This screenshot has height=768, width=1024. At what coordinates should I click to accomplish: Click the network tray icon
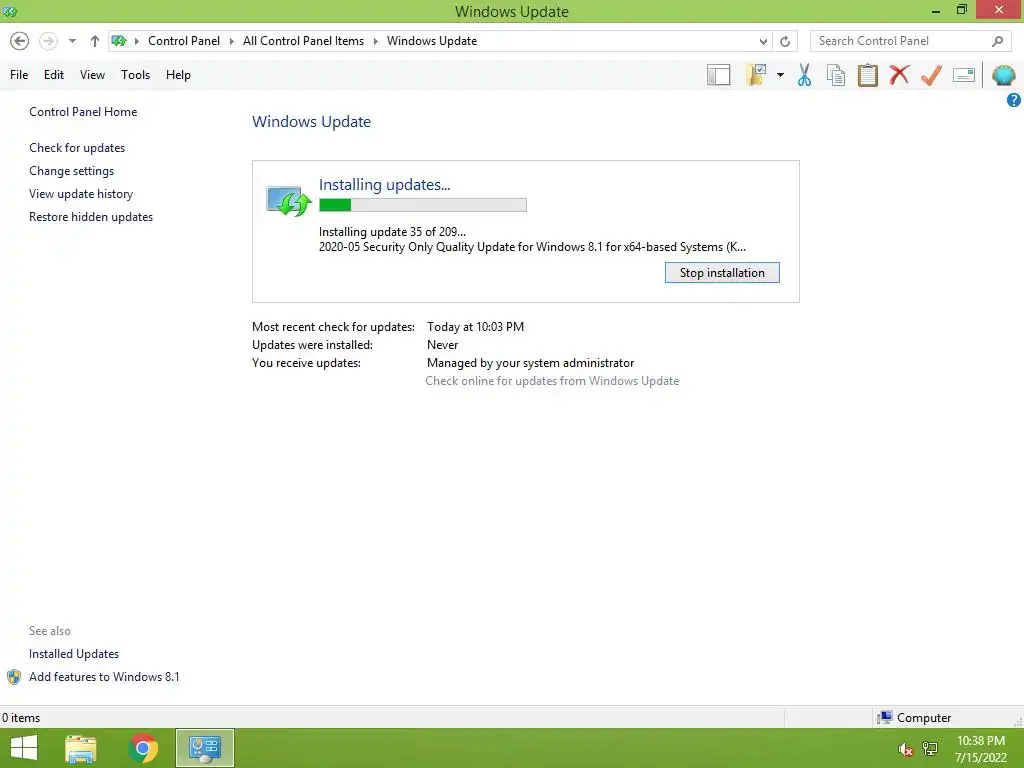(930, 749)
